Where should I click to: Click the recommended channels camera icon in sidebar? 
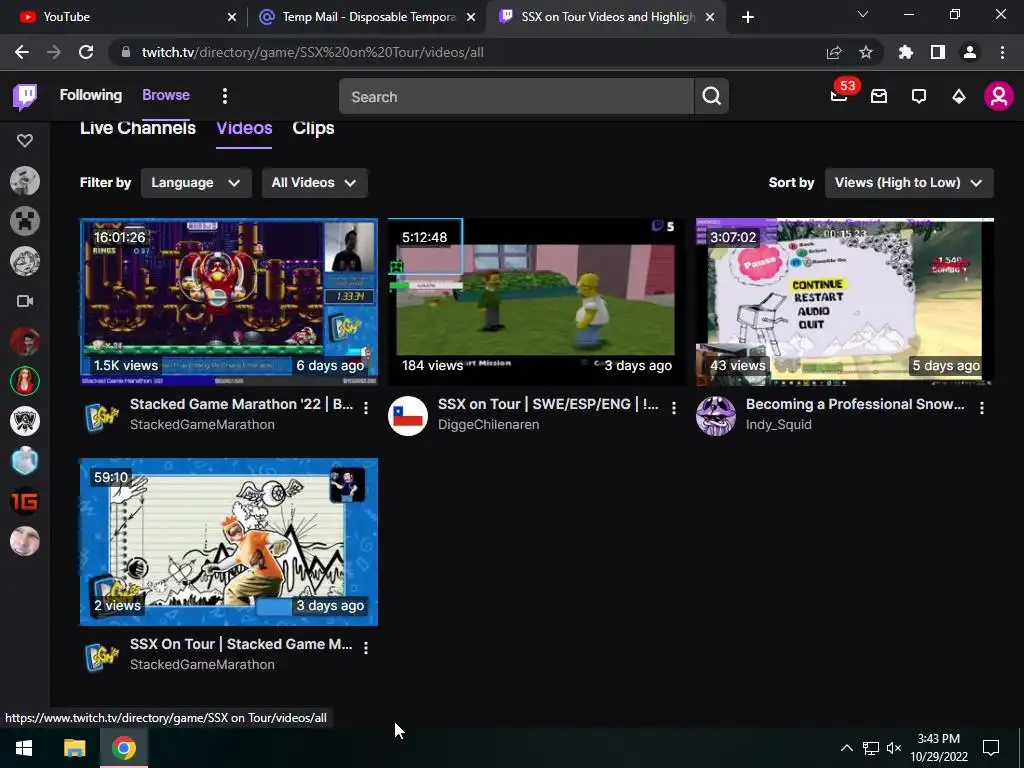(25, 301)
